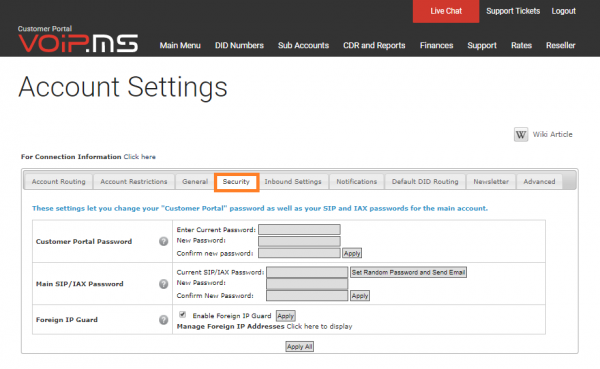Click help icon for Main SIP/IAX Password
The width and height of the screenshot is (600, 369).
(163, 284)
